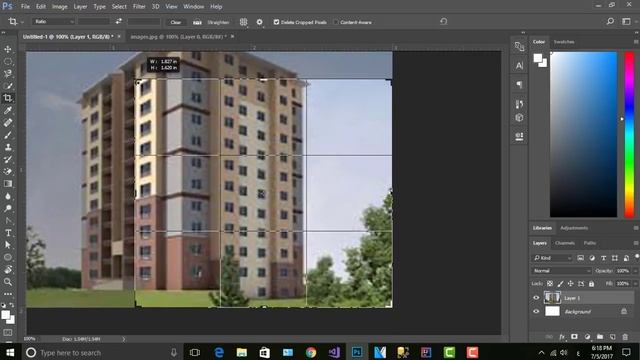640x360 pixels.
Task: Open the Ratio preset dropdown
Action: (x=53, y=22)
